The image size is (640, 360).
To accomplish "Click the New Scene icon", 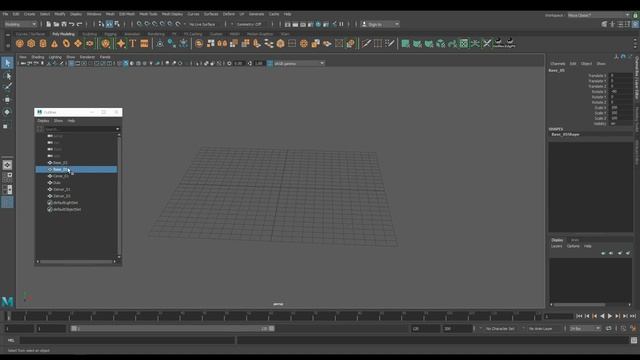I will [x=49, y=24].
